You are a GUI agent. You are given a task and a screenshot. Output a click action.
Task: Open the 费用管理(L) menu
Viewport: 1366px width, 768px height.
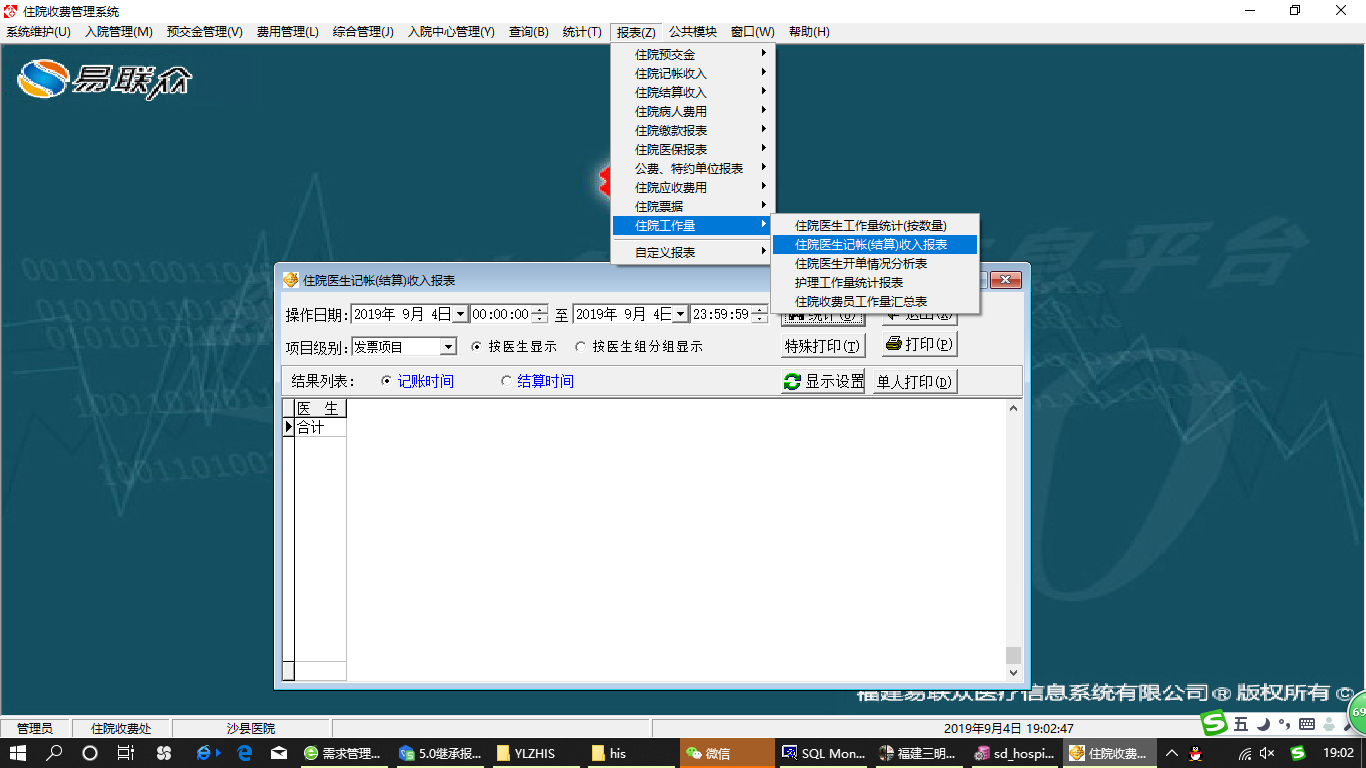(x=287, y=32)
